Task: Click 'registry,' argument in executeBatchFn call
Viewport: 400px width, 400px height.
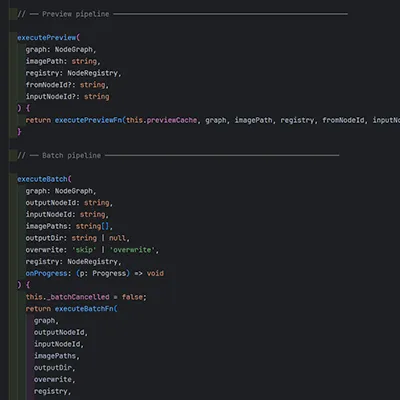Action: click(x=53, y=391)
